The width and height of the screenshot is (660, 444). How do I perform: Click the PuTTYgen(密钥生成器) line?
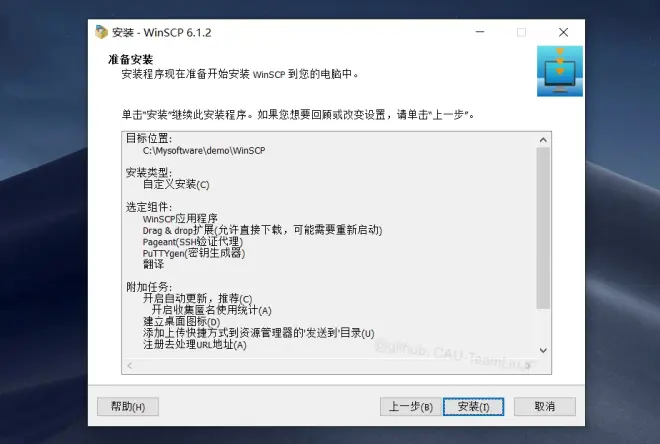(x=194, y=253)
